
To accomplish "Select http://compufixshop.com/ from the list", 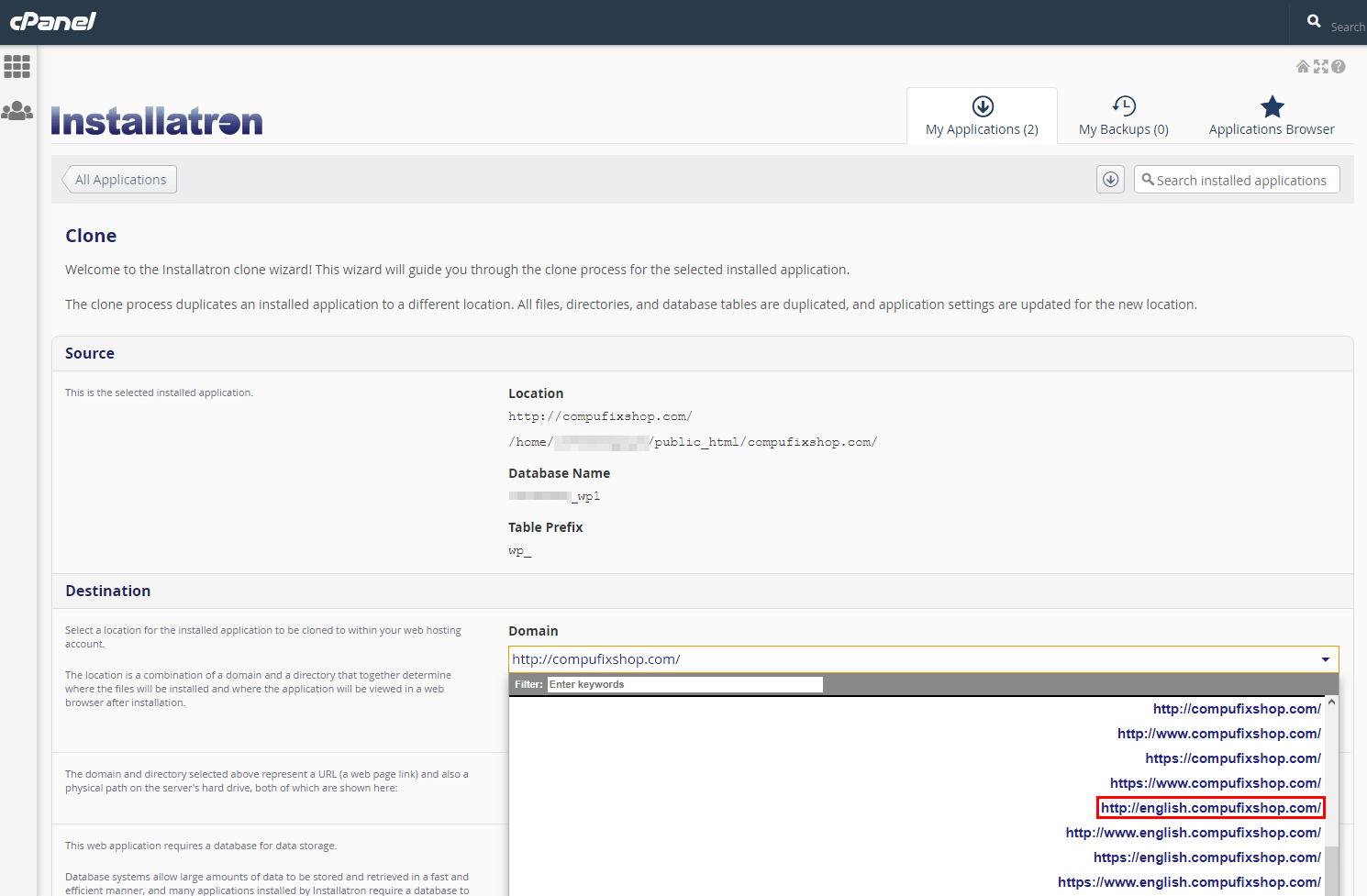I will point(1237,709).
